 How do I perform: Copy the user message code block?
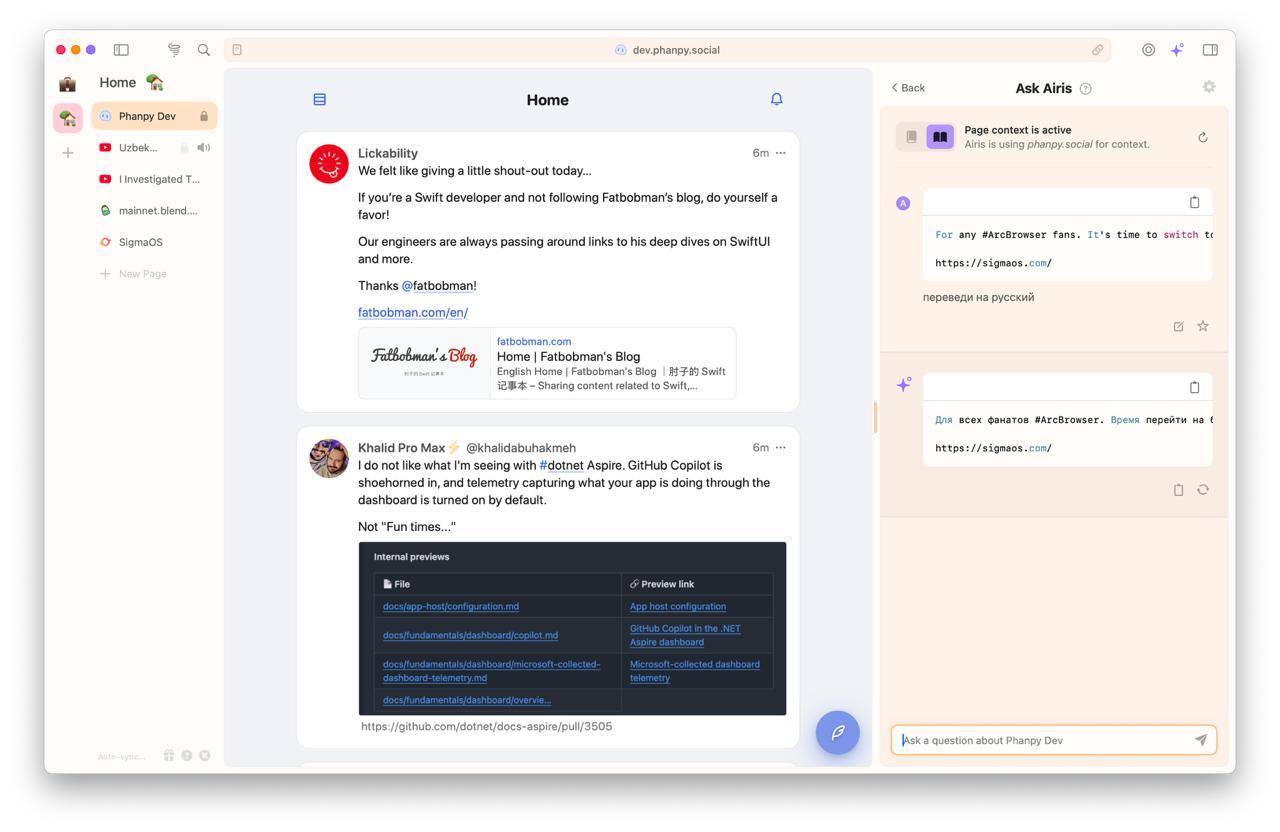(1194, 202)
